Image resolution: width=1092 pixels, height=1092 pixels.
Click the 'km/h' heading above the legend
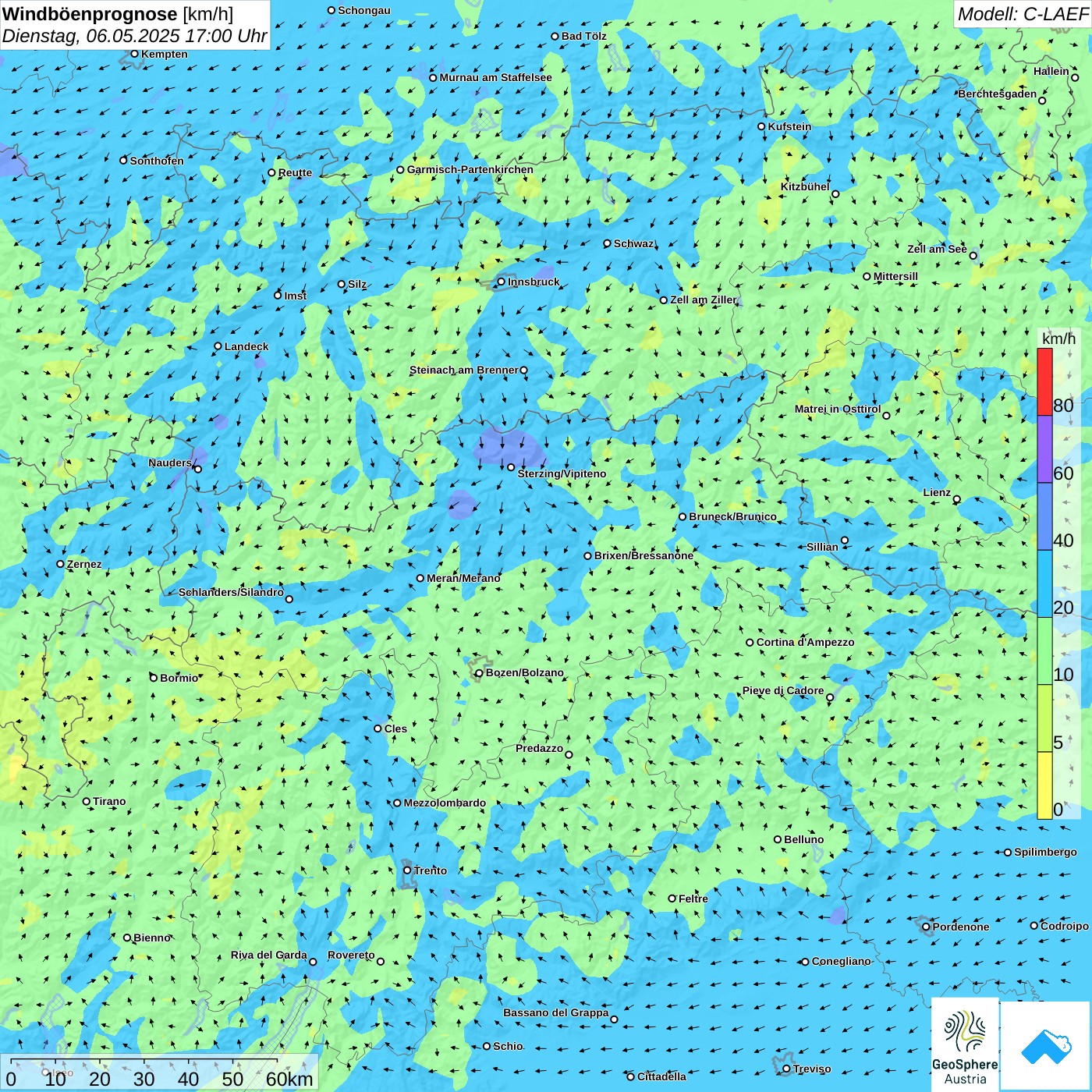click(x=1058, y=339)
